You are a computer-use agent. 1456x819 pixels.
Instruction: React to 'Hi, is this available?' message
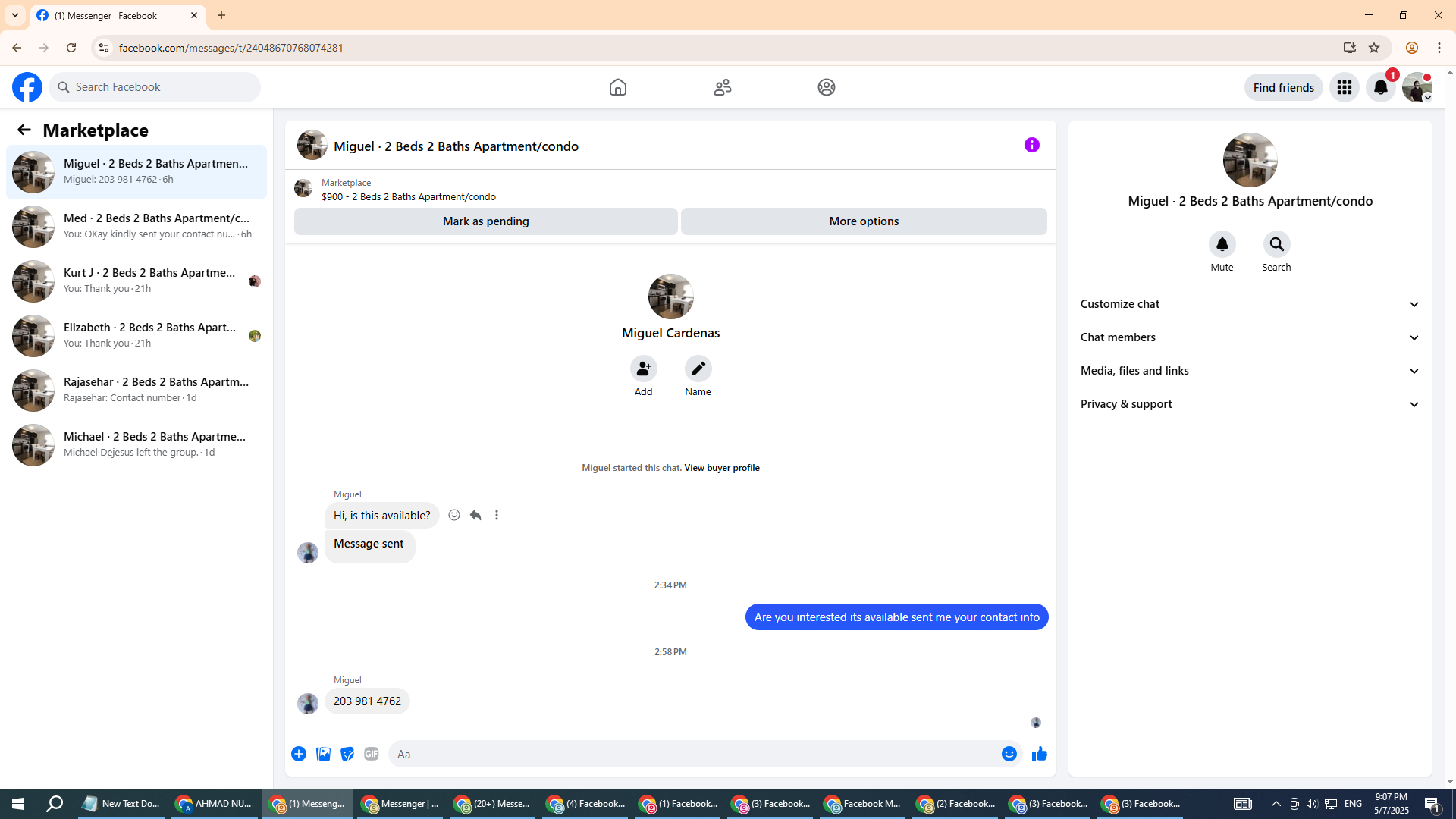(454, 516)
